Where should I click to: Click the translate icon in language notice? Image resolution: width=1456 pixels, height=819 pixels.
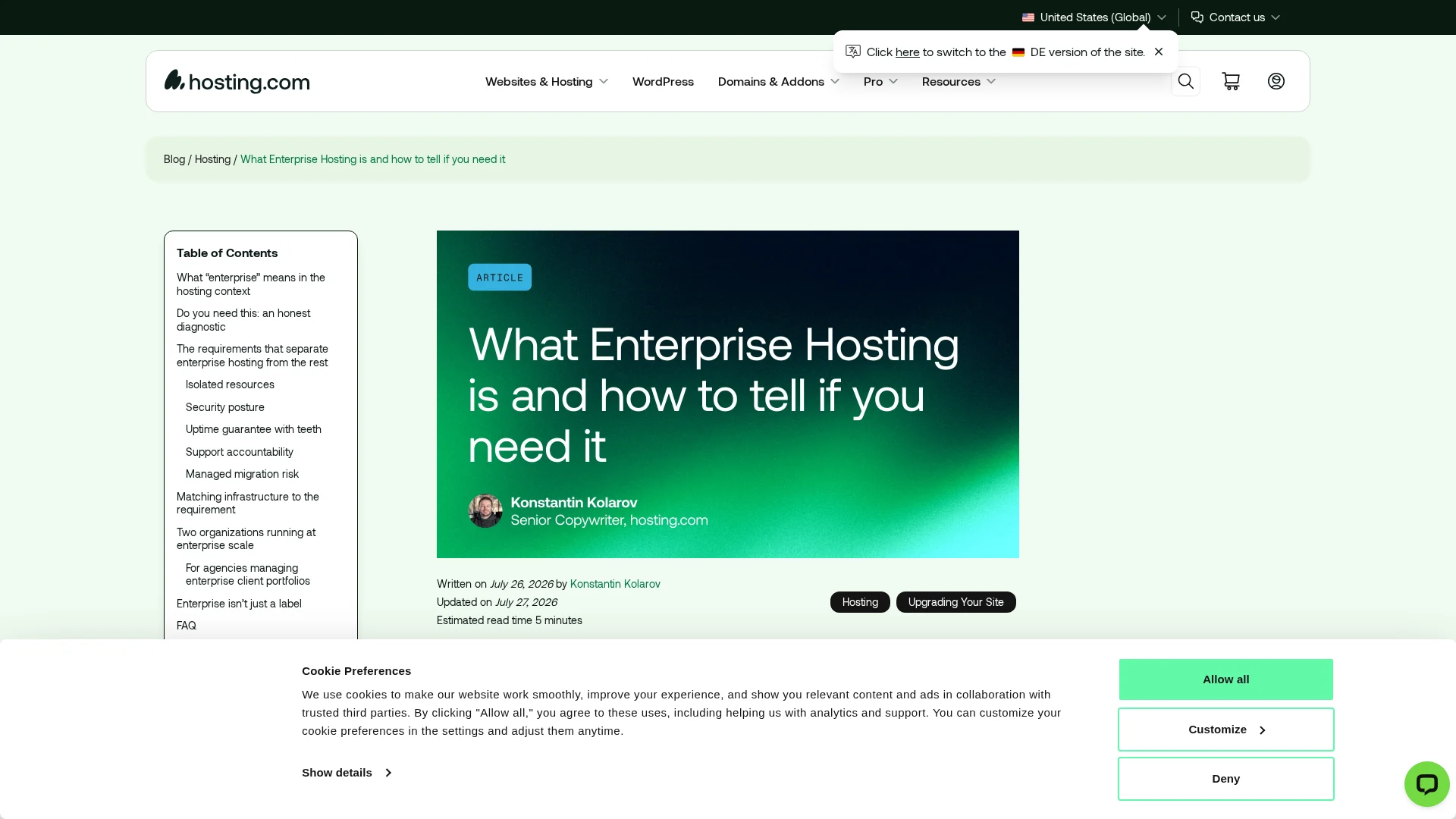tap(853, 52)
